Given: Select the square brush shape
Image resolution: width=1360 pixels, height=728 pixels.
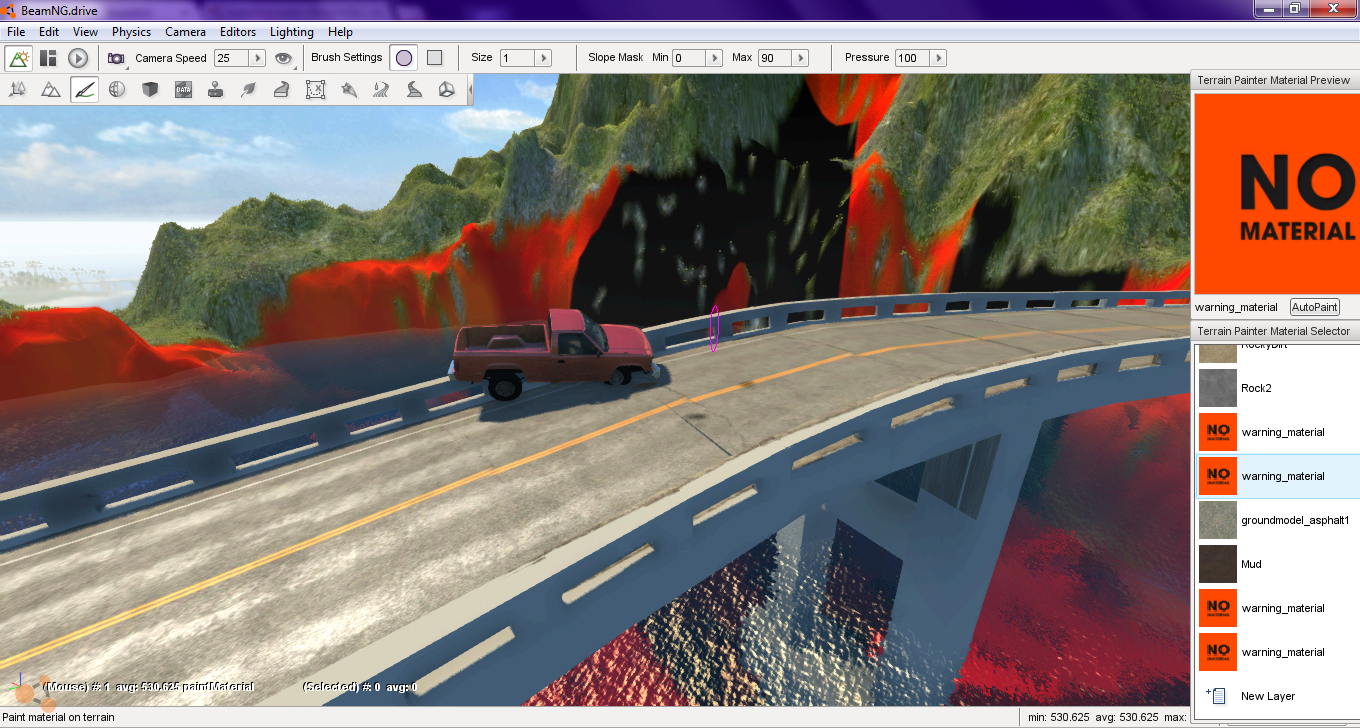Looking at the screenshot, I should click(434, 58).
